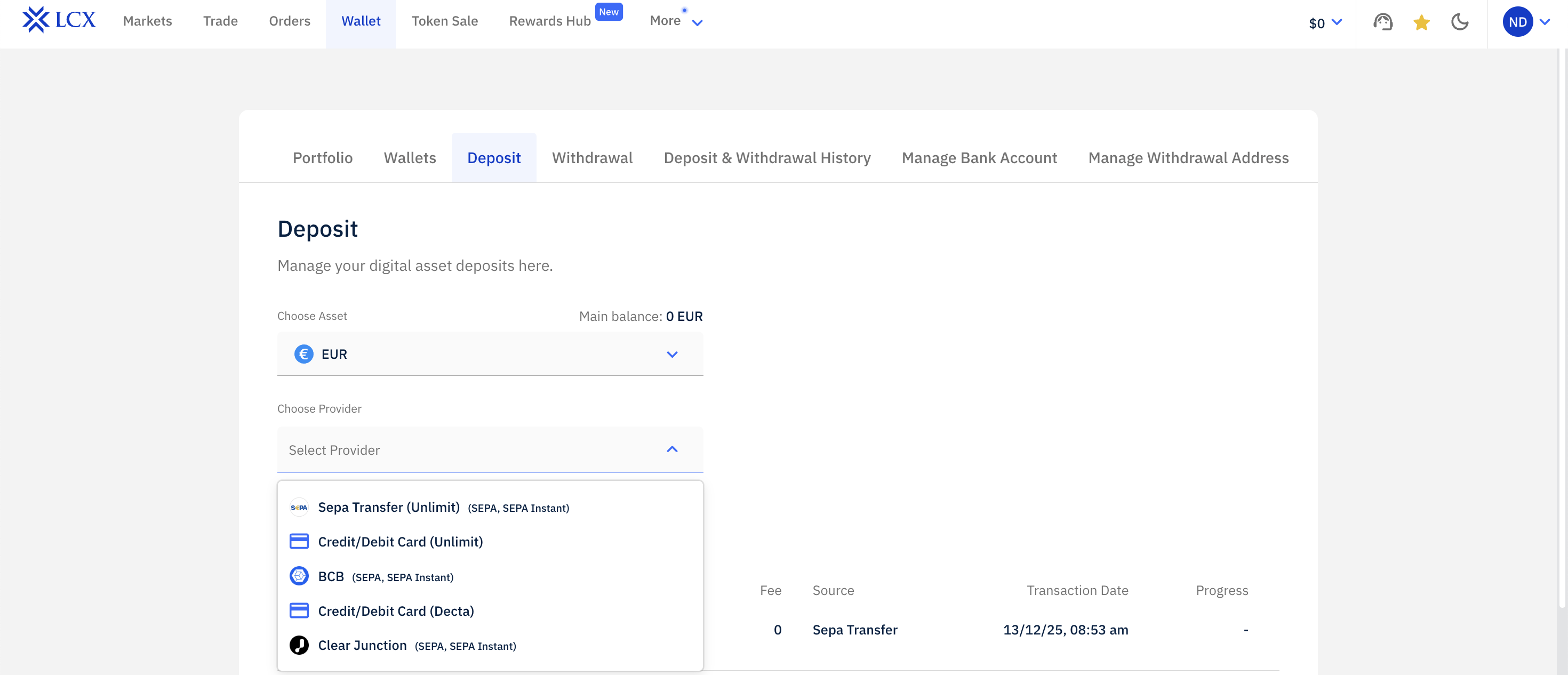
Task: Open the ND profile avatar
Action: point(1517,22)
